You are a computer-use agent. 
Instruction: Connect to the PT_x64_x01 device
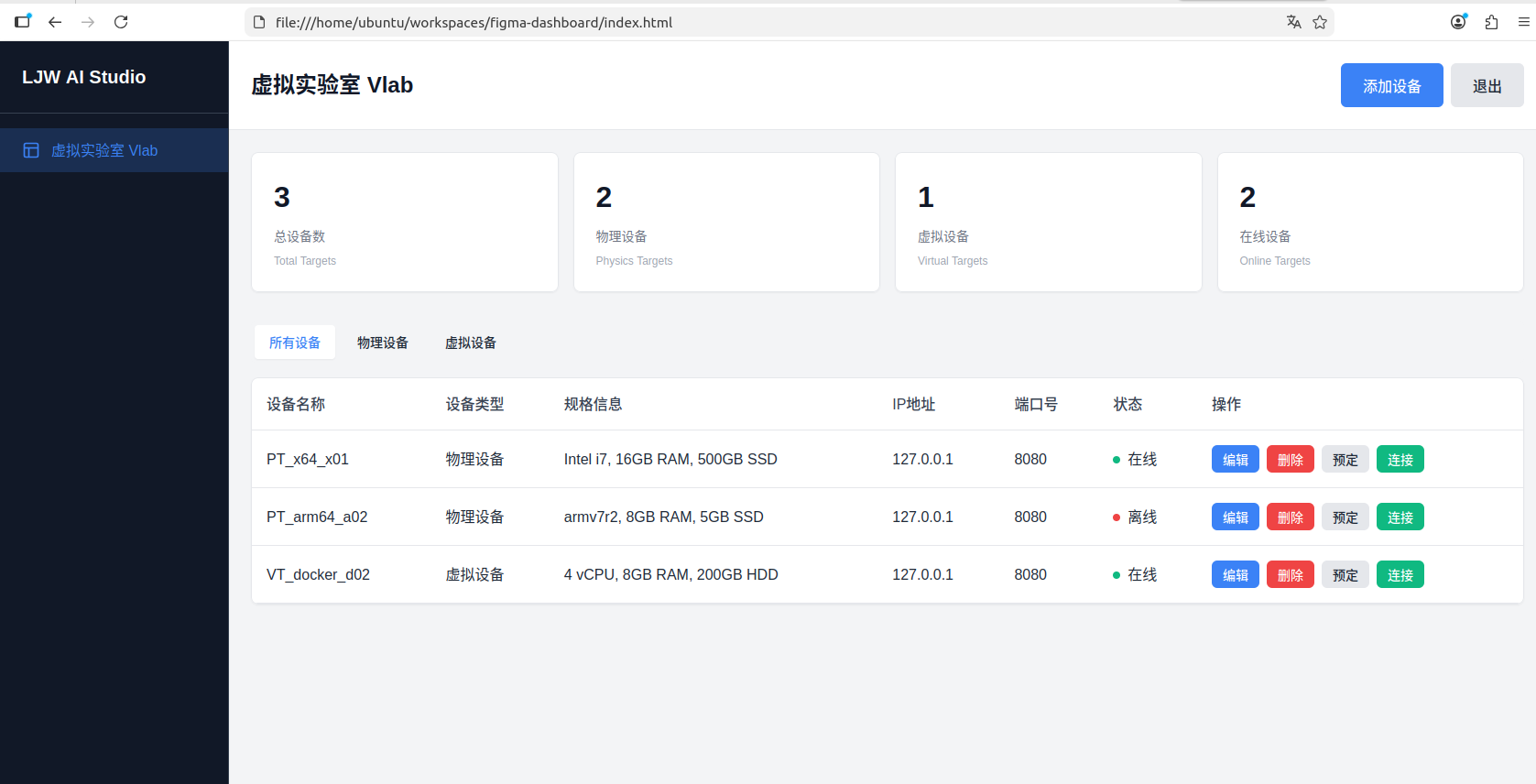(1400, 460)
